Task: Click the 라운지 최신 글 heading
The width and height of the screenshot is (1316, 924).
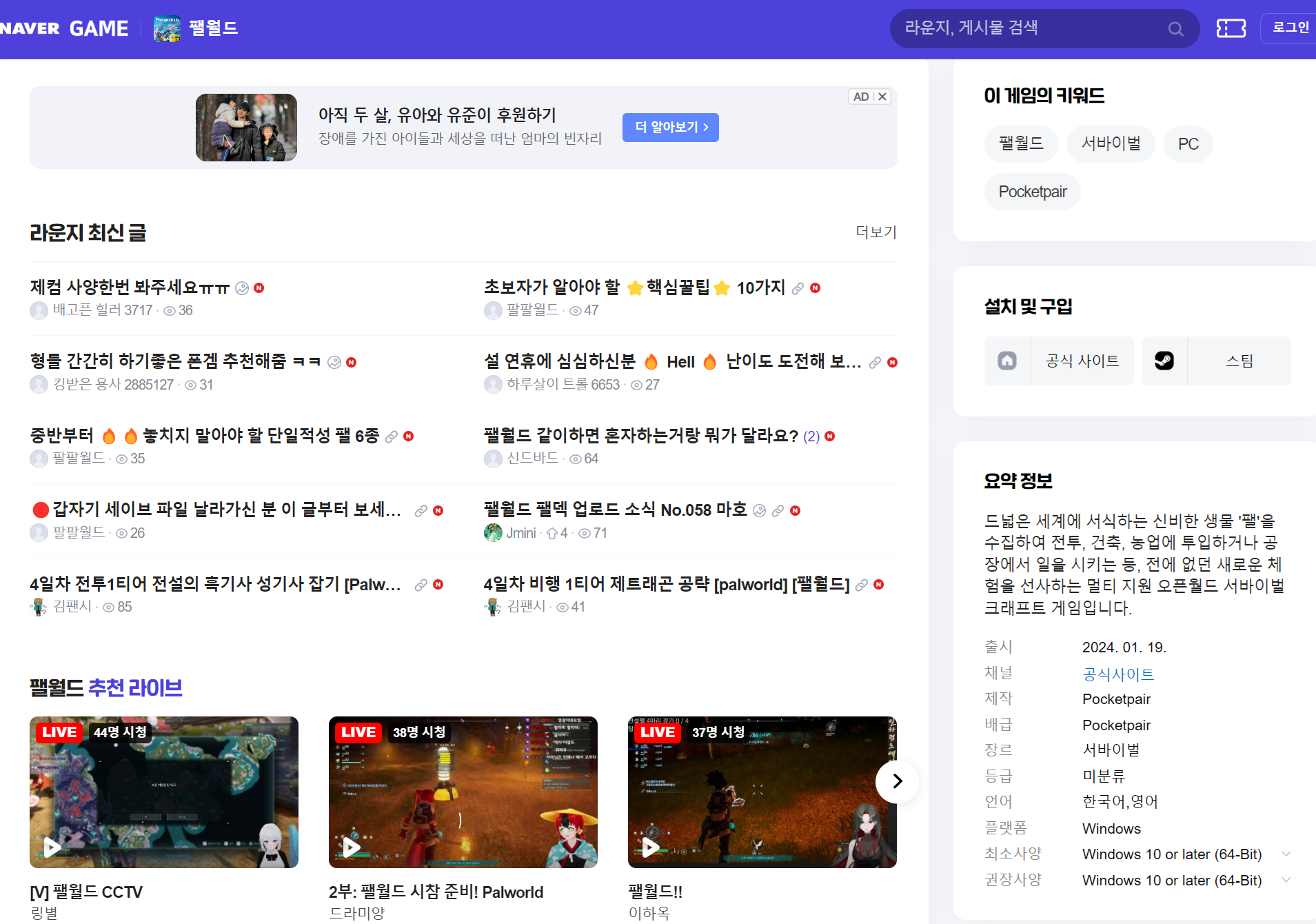Action: [x=88, y=232]
